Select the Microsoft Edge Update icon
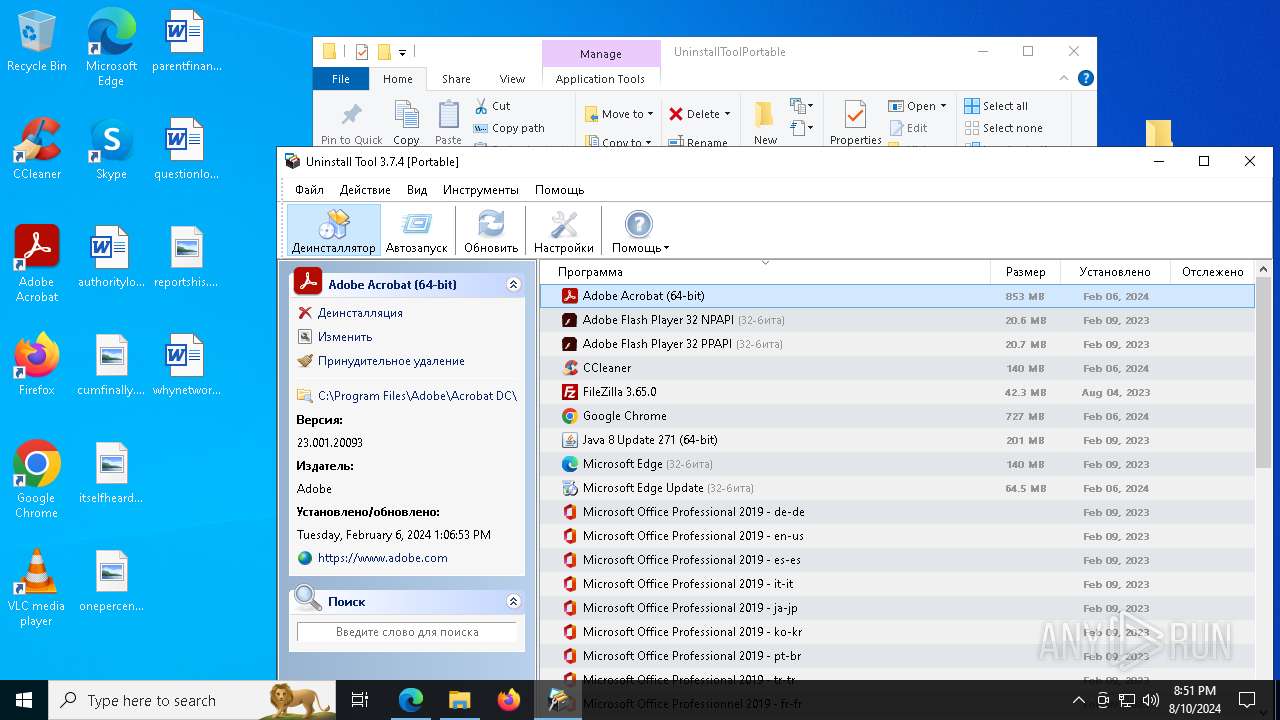Screen dimensions: 1280x720 pyautogui.click(x=570, y=488)
